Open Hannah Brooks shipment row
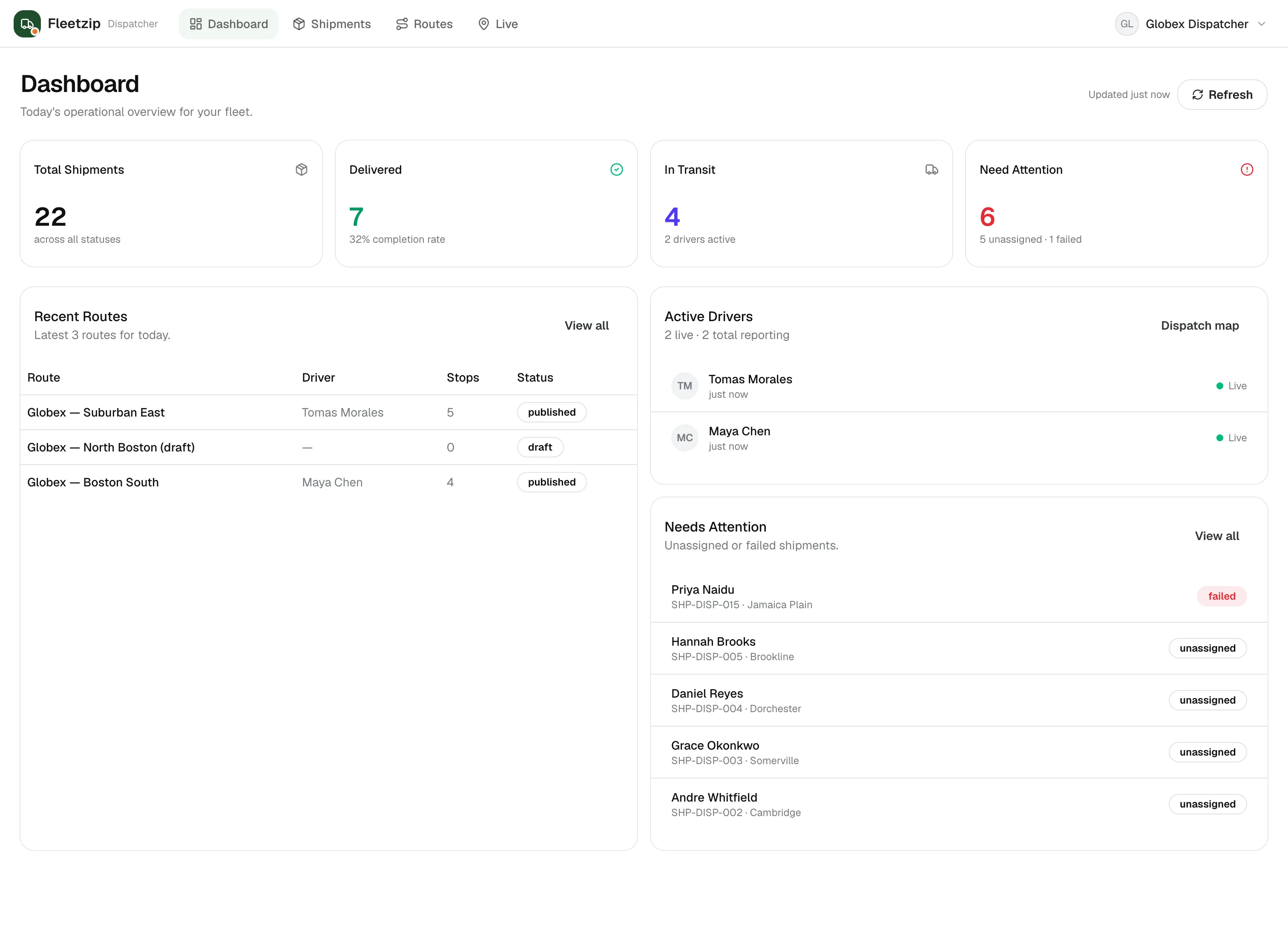The width and height of the screenshot is (1288, 937). coord(959,649)
